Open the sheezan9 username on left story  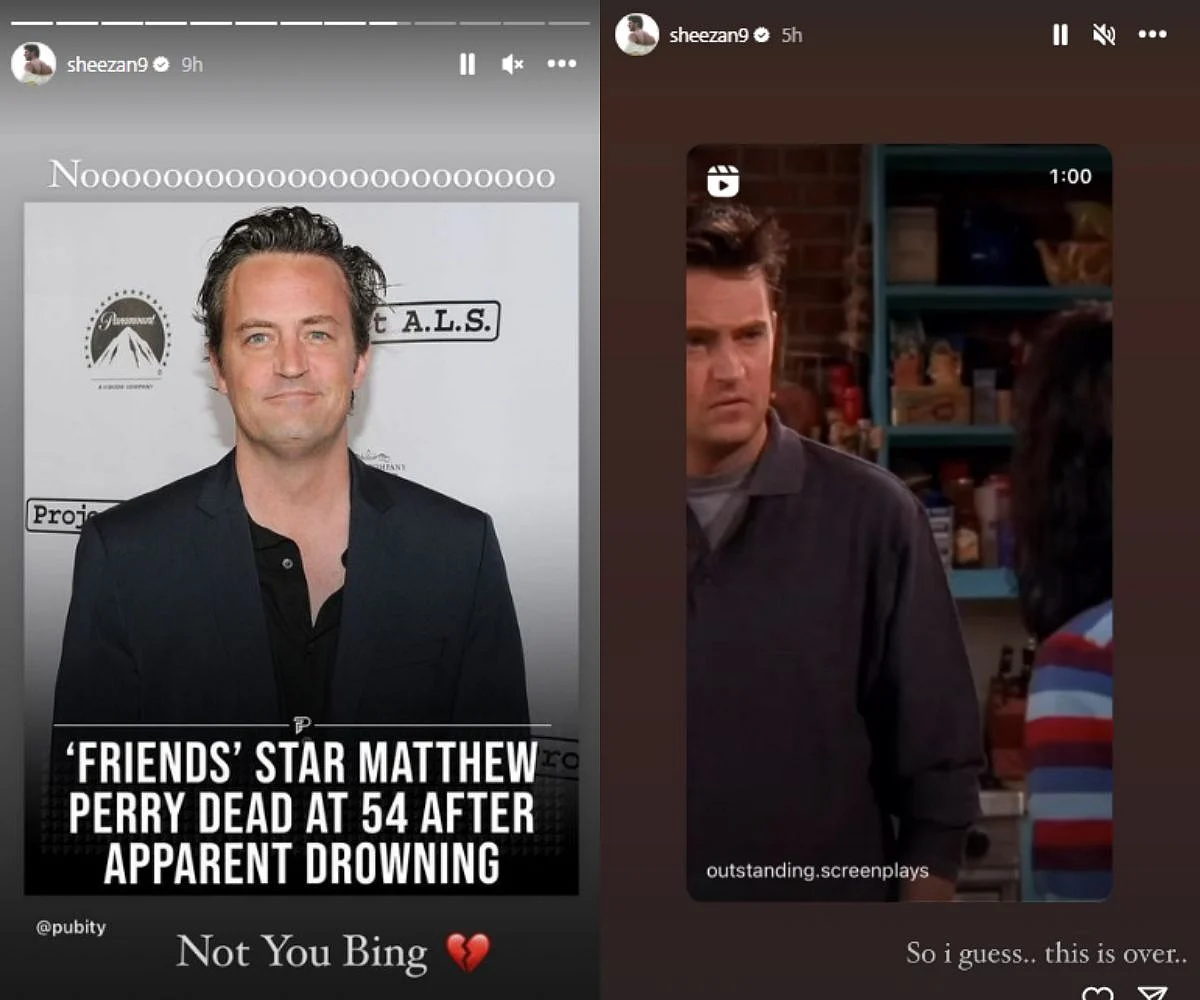(x=107, y=64)
